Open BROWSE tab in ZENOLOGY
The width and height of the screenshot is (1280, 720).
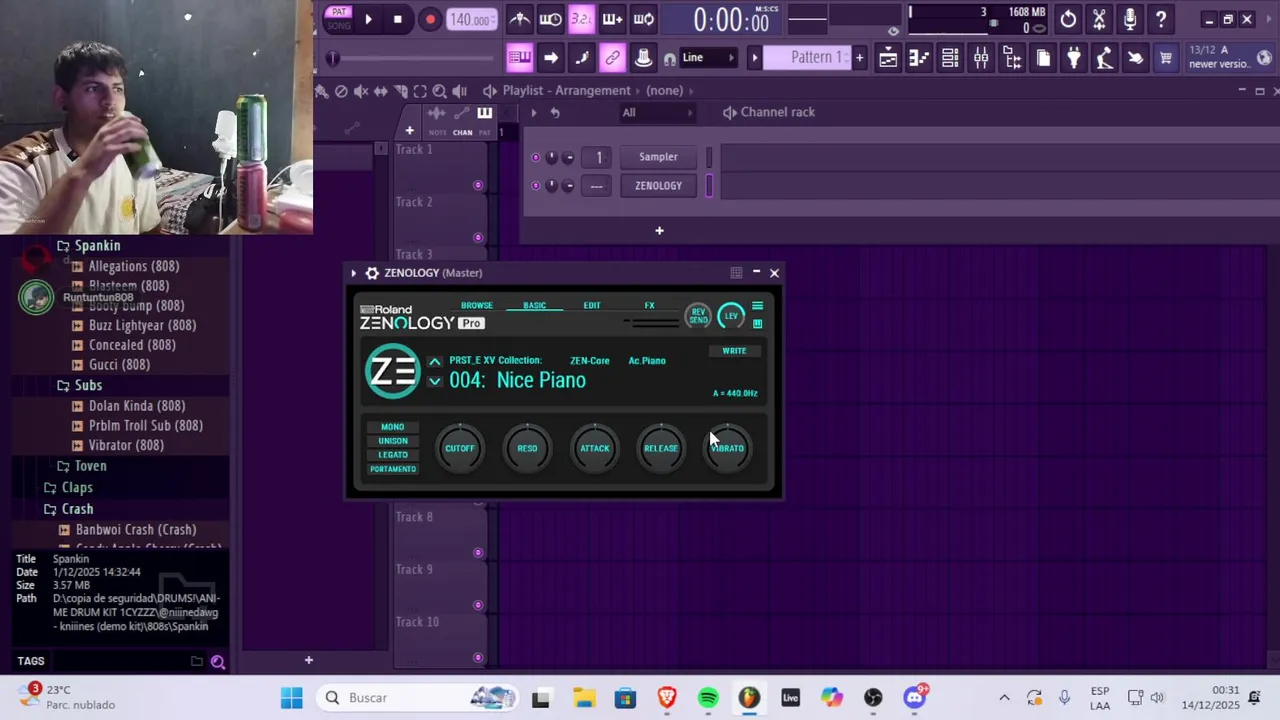[477, 306]
